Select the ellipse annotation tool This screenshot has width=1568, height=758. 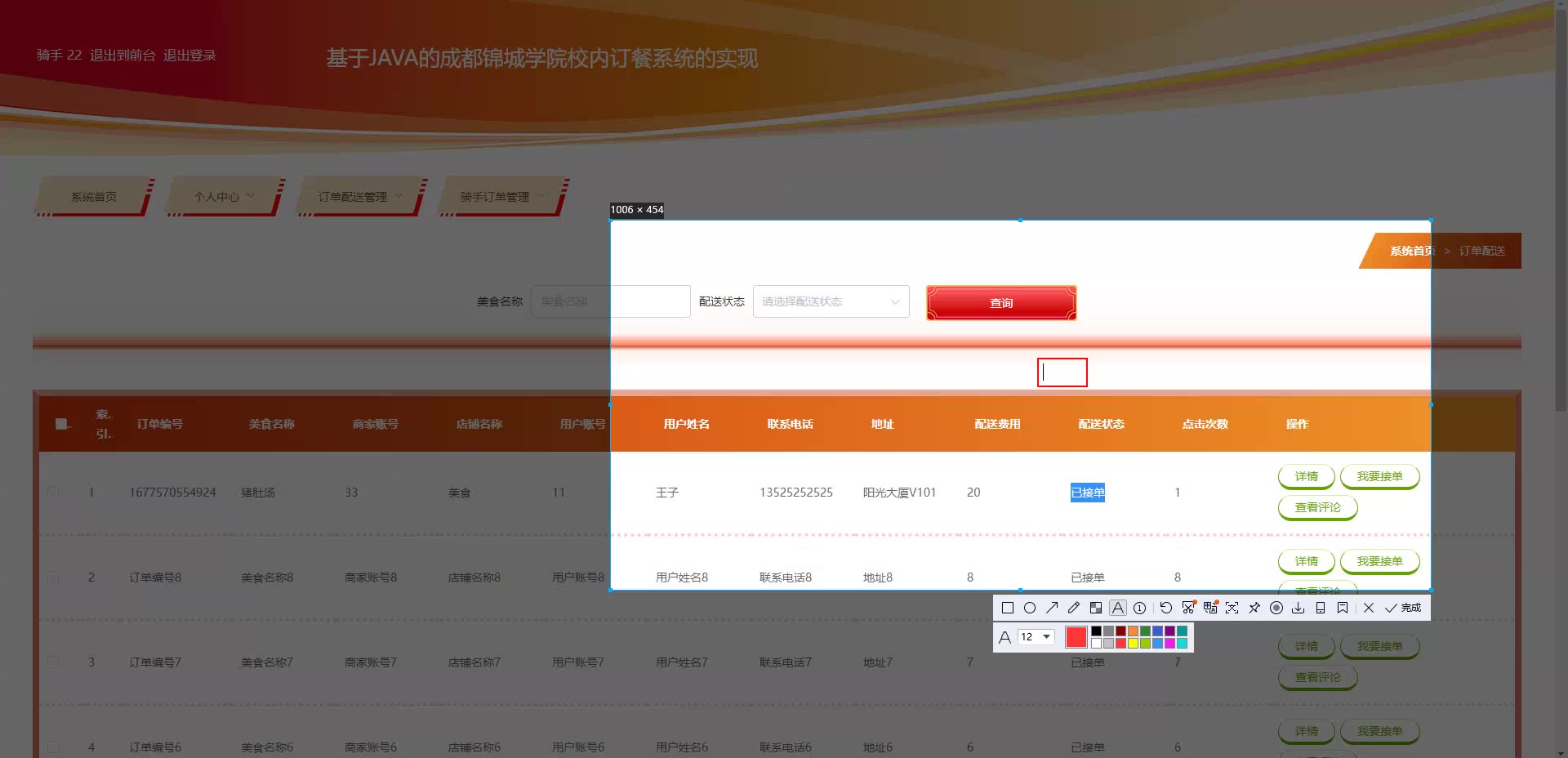pos(1030,608)
